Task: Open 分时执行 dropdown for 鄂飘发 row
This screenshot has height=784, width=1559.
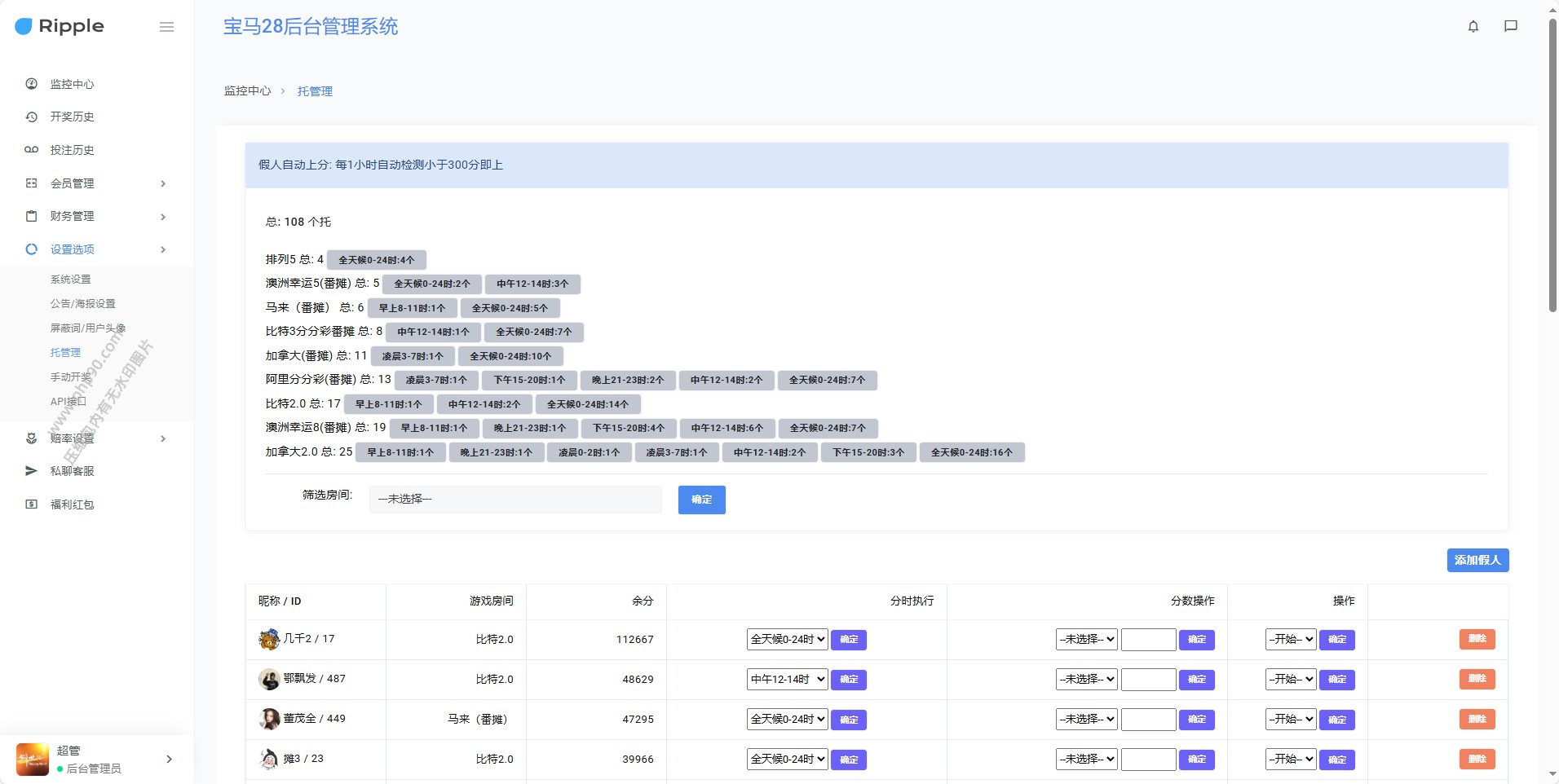Action: pyautogui.click(x=787, y=680)
